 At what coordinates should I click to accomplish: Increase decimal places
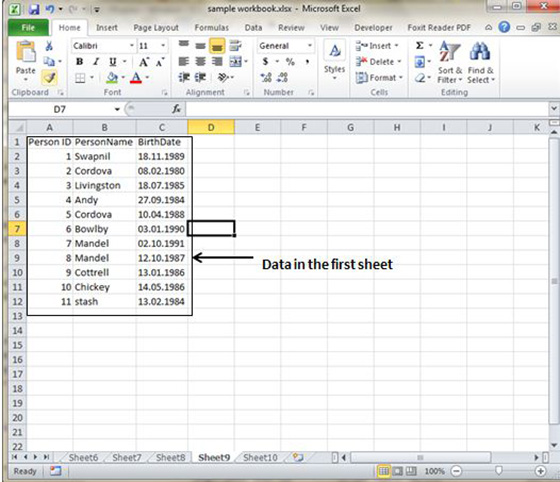pyautogui.click(x=266, y=77)
